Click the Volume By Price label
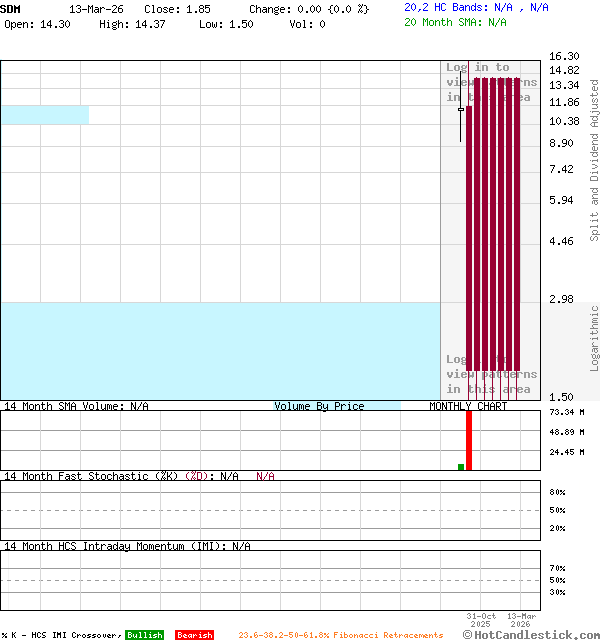 [x=319, y=406]
